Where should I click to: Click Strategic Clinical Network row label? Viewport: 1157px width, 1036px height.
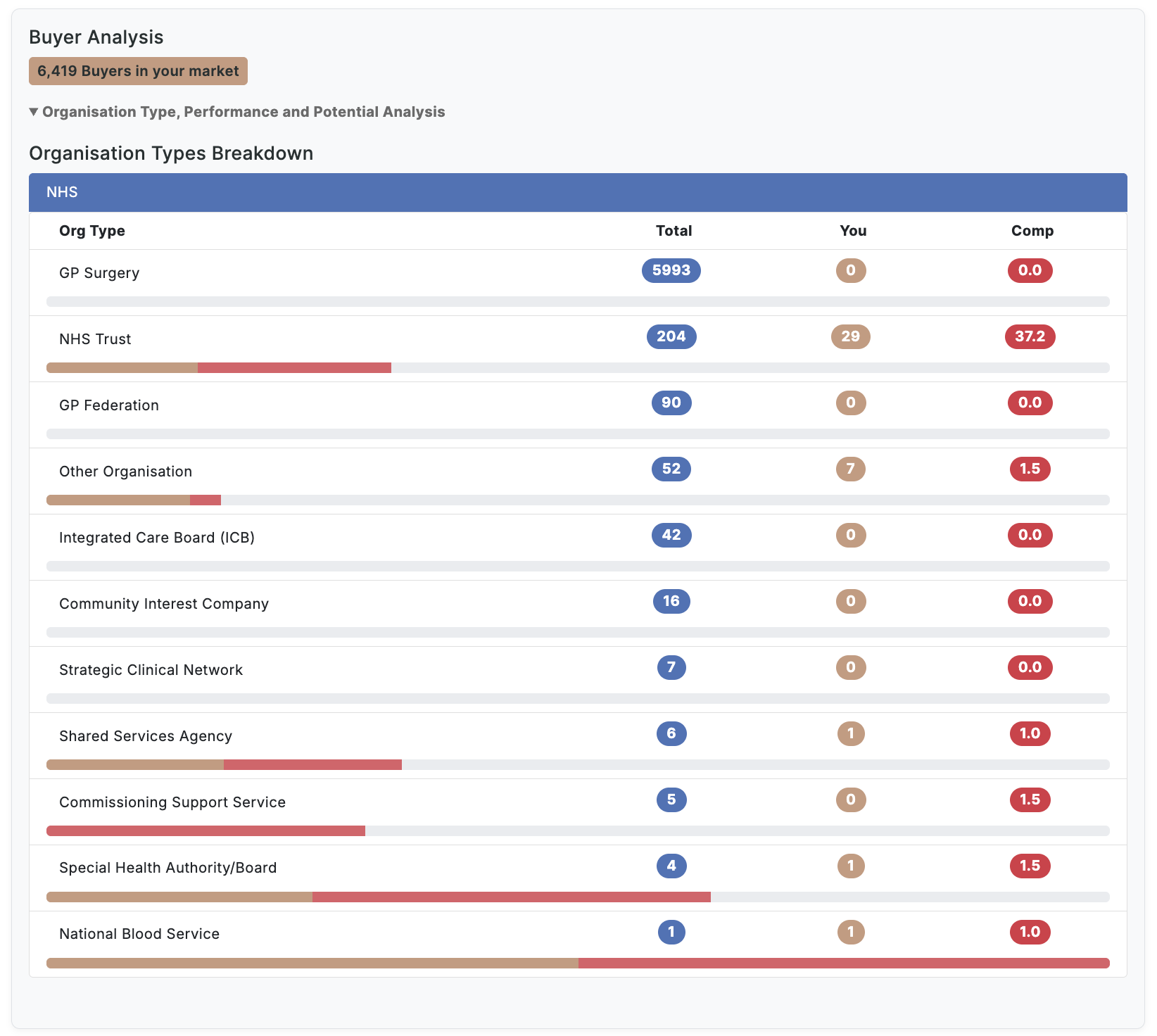tap(151, 670)
